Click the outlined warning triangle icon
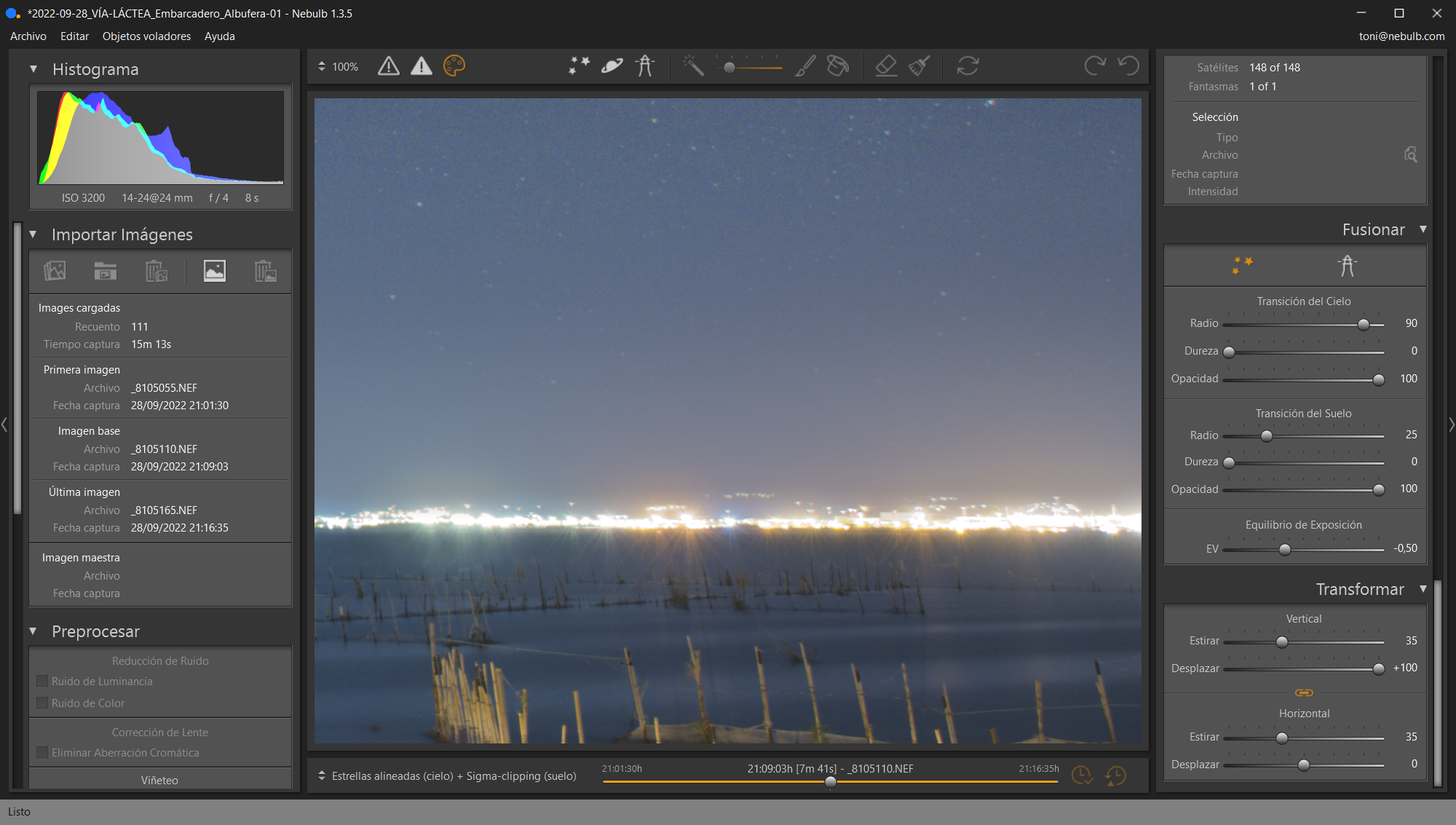This screenshot has width=1456, height=825. click(x=389, y=66)
